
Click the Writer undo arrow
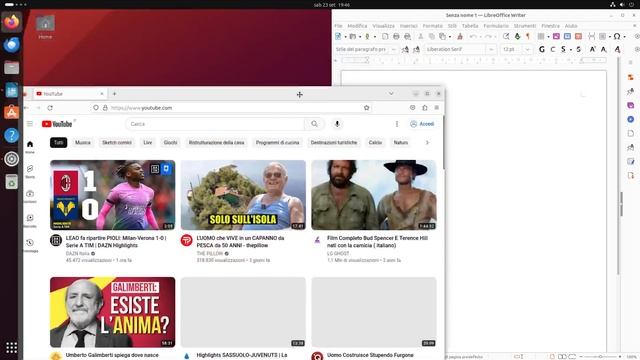click(x=473, y=36)
